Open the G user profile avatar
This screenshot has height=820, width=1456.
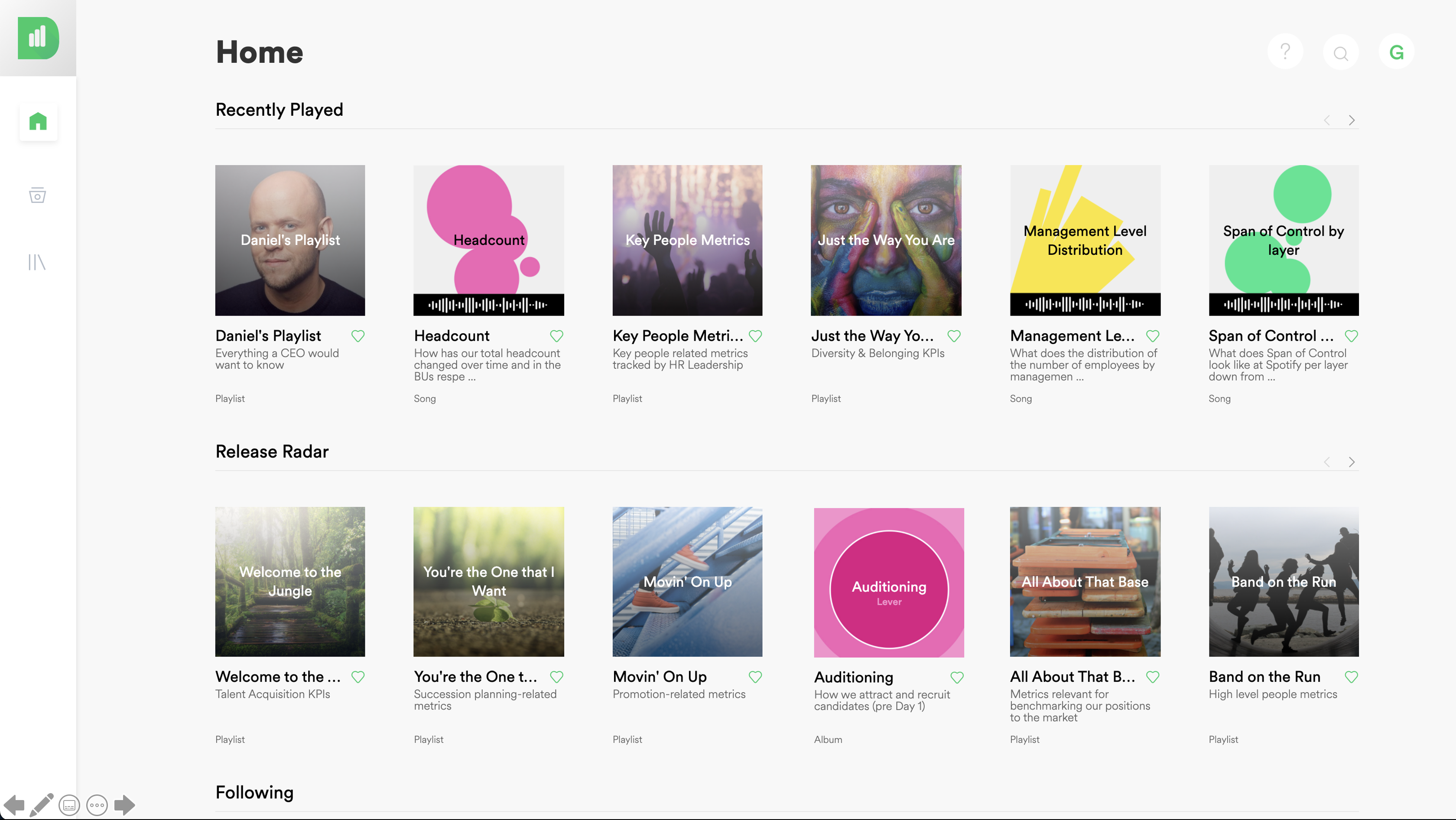click(x=1396, y=52)
